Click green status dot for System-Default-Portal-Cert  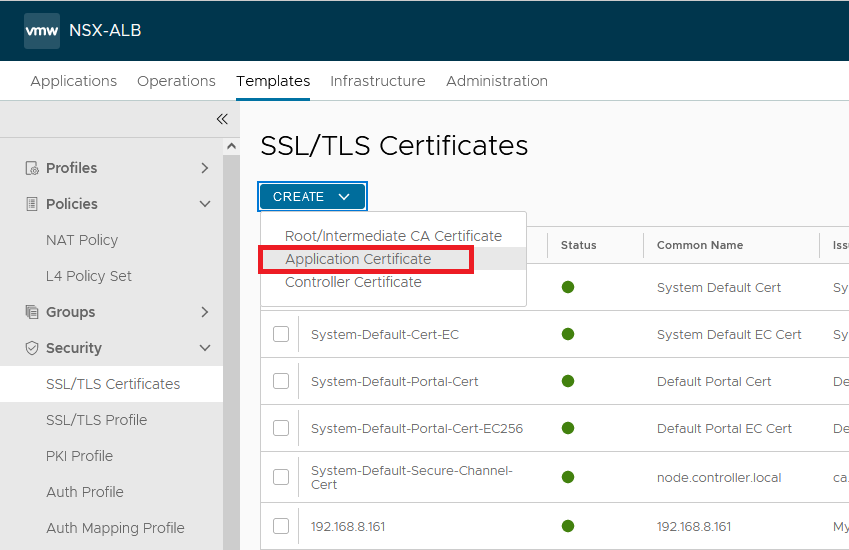(568, 381)
